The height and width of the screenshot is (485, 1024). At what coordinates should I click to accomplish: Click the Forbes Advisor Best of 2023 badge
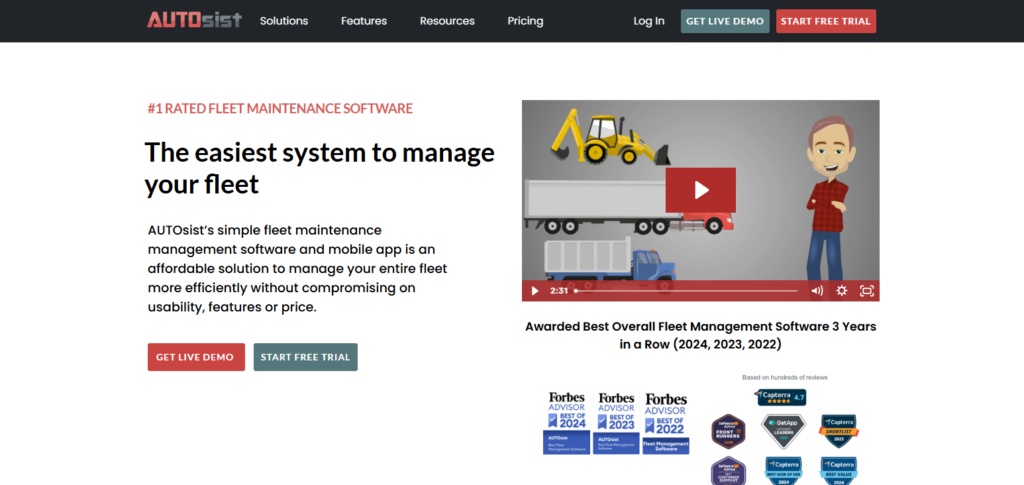616,422
